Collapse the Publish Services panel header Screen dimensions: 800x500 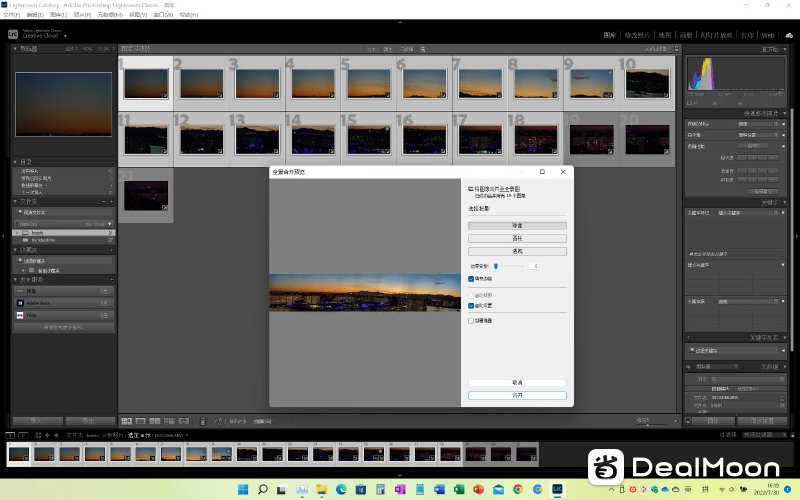tap(64, 280)
